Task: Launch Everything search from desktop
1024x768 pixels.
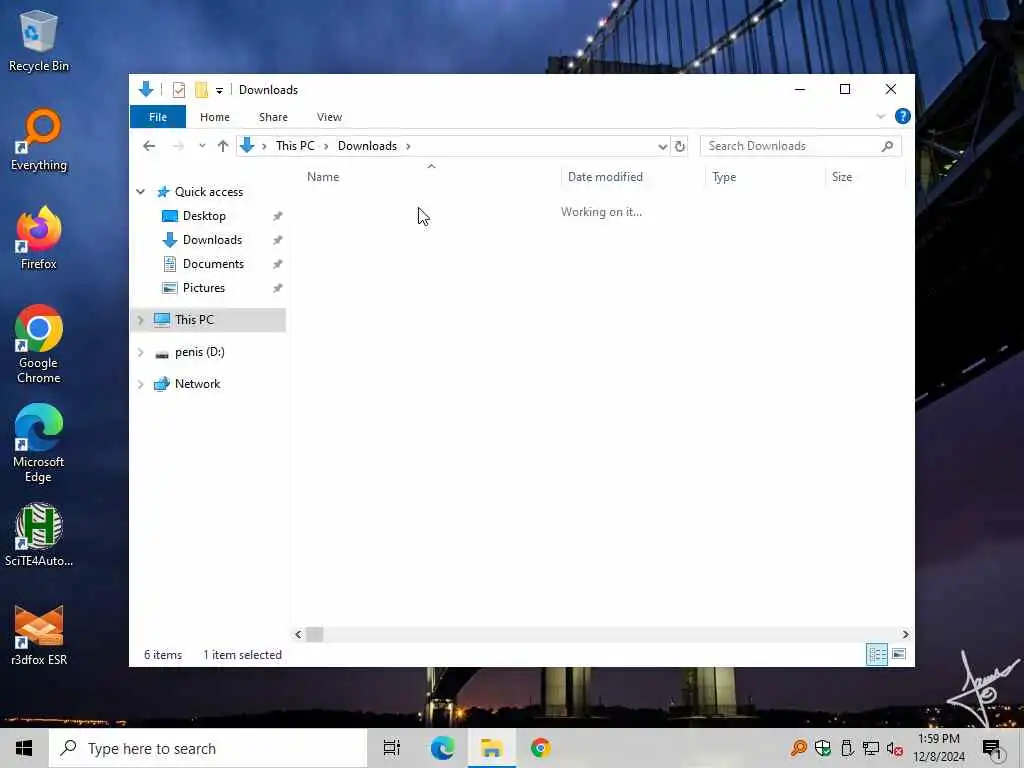Action: pos(39,140)
